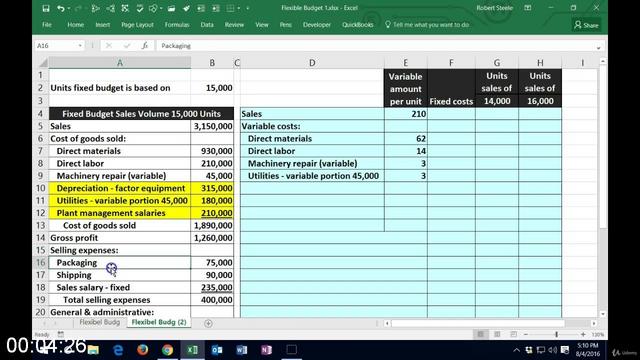Click the Insert Function fx icon
Image resolution: width=640 pixels, height=360 pixels.
coord(144,46)
